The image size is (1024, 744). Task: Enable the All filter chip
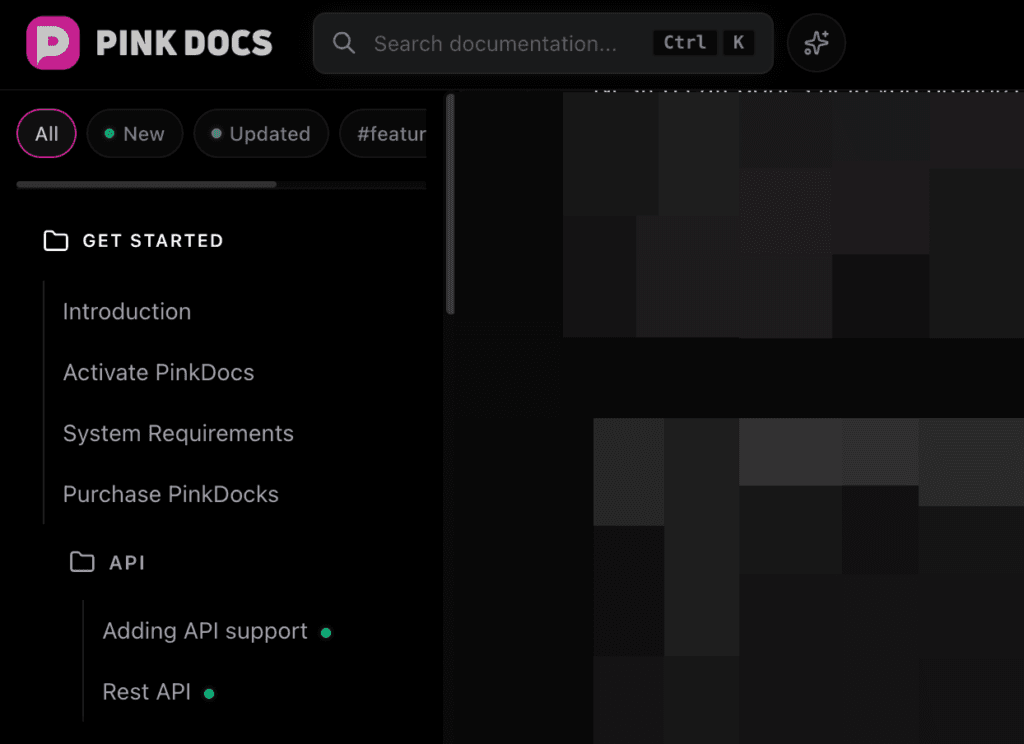point(46,133)
